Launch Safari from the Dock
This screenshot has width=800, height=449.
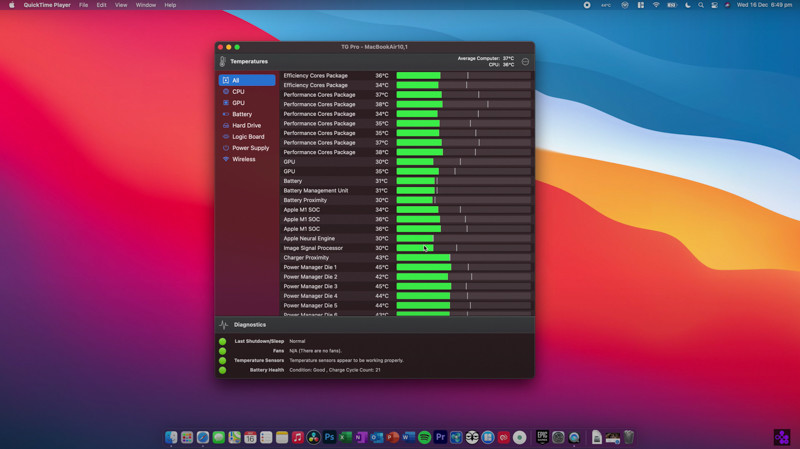[203, 437]
